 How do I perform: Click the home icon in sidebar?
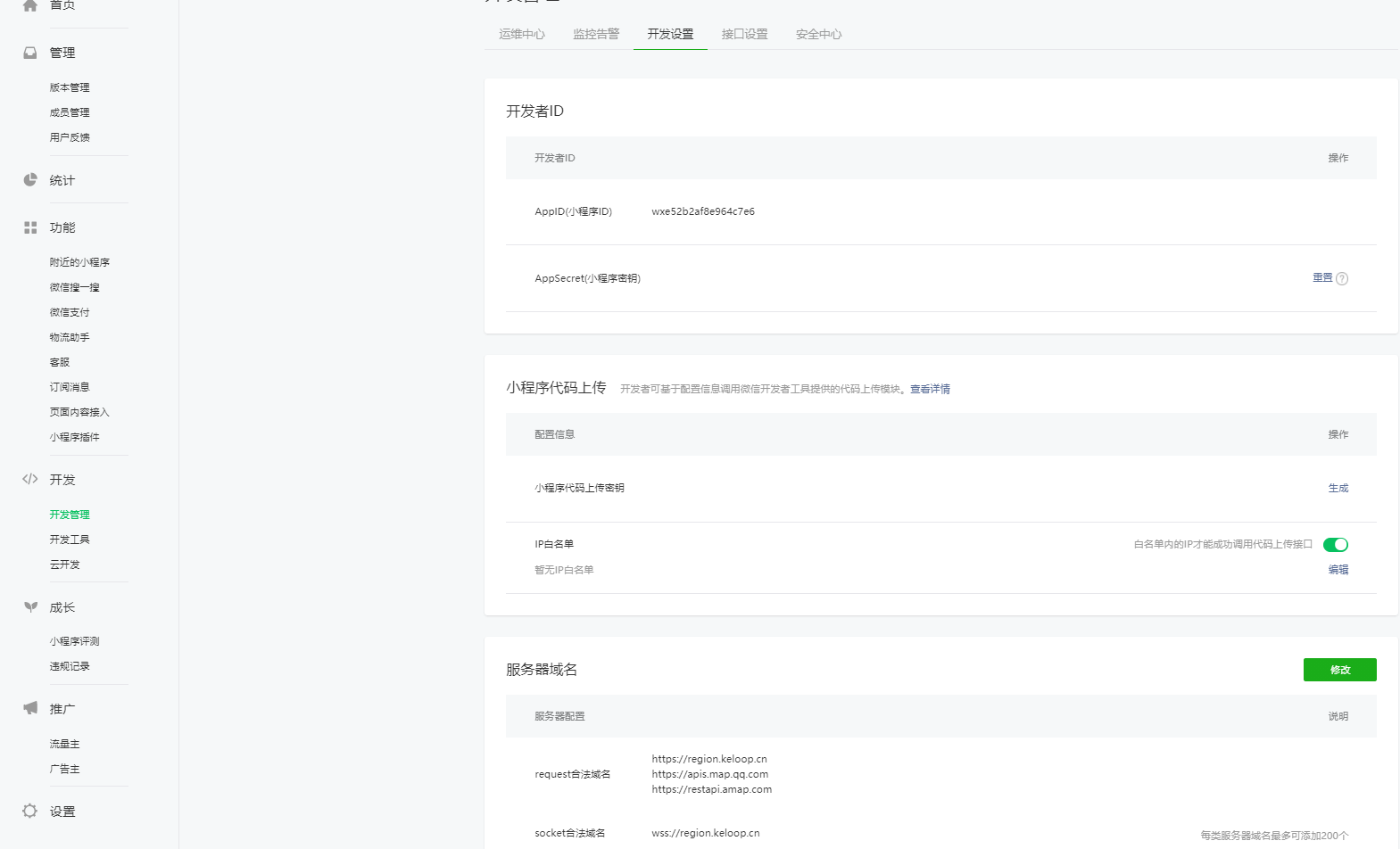click(x=30, y=4)
